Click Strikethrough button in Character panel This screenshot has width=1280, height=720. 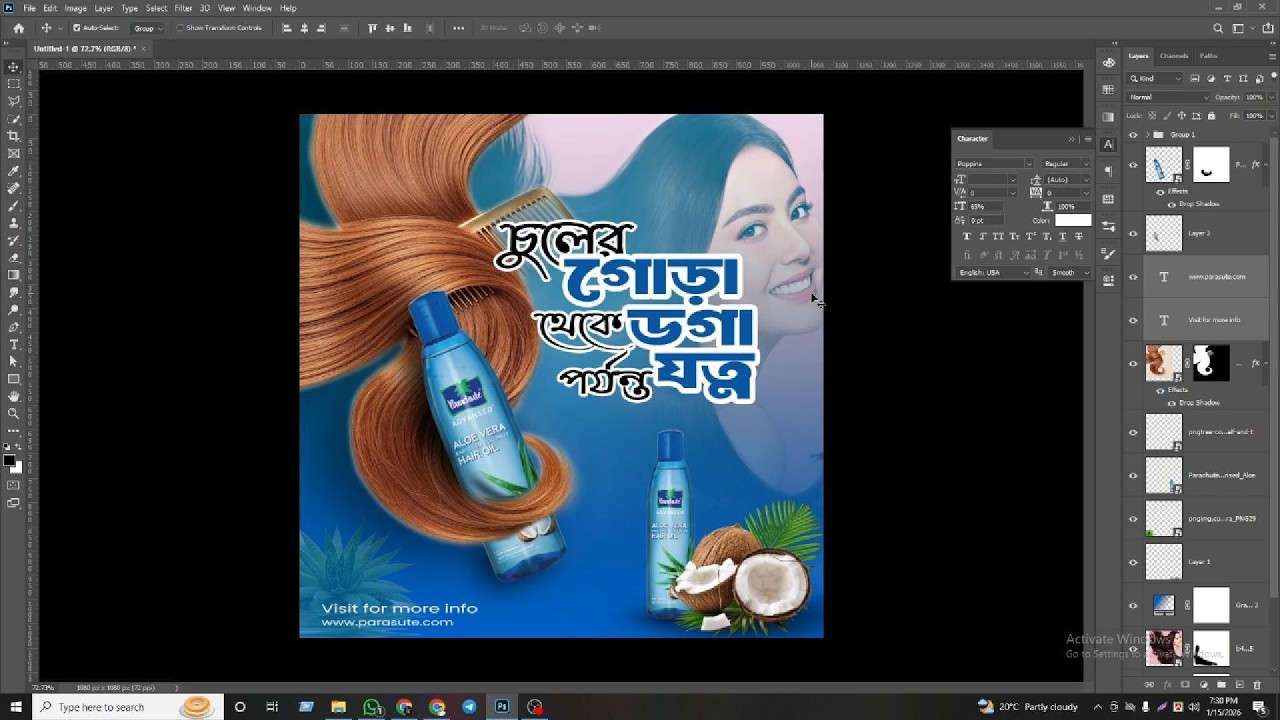[x=1078, y=237]
